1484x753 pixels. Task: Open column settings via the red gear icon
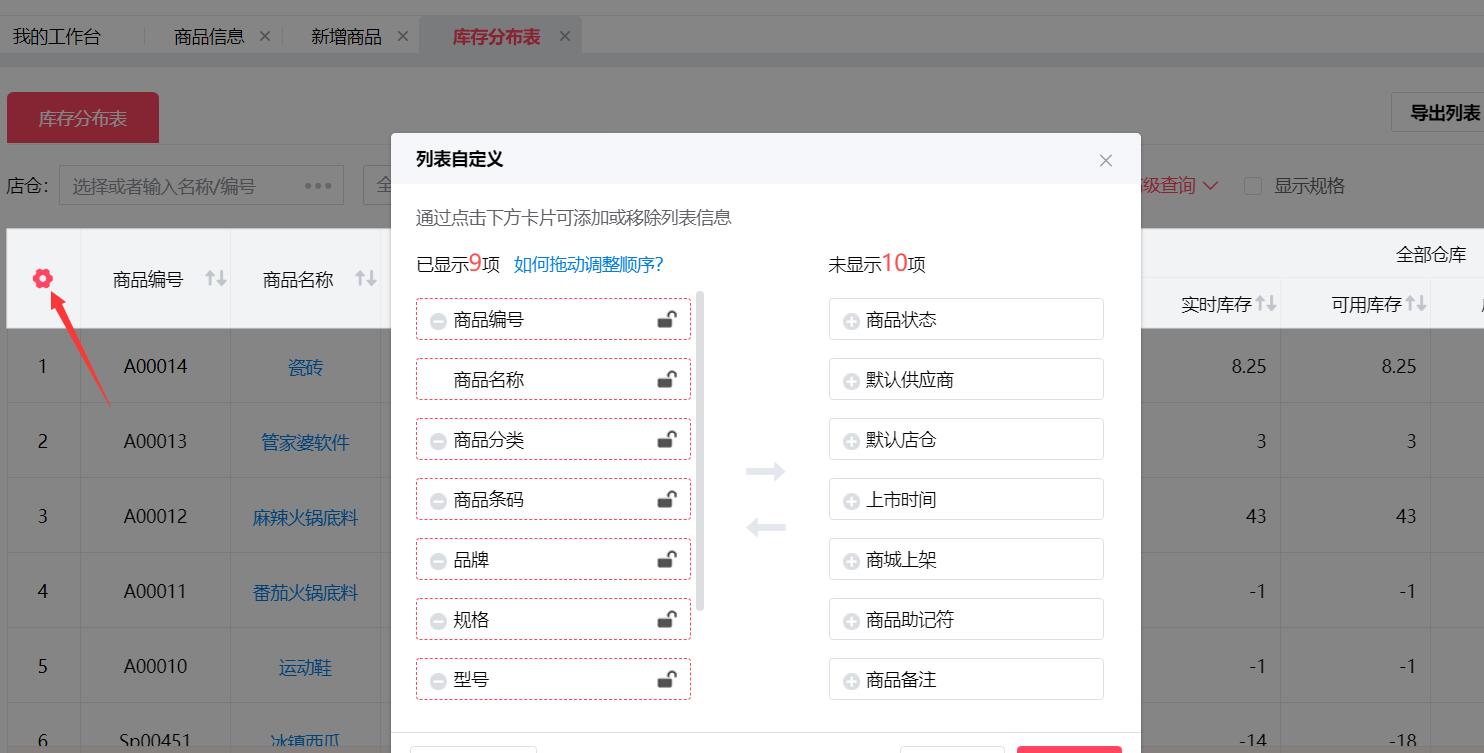[42, 279]
